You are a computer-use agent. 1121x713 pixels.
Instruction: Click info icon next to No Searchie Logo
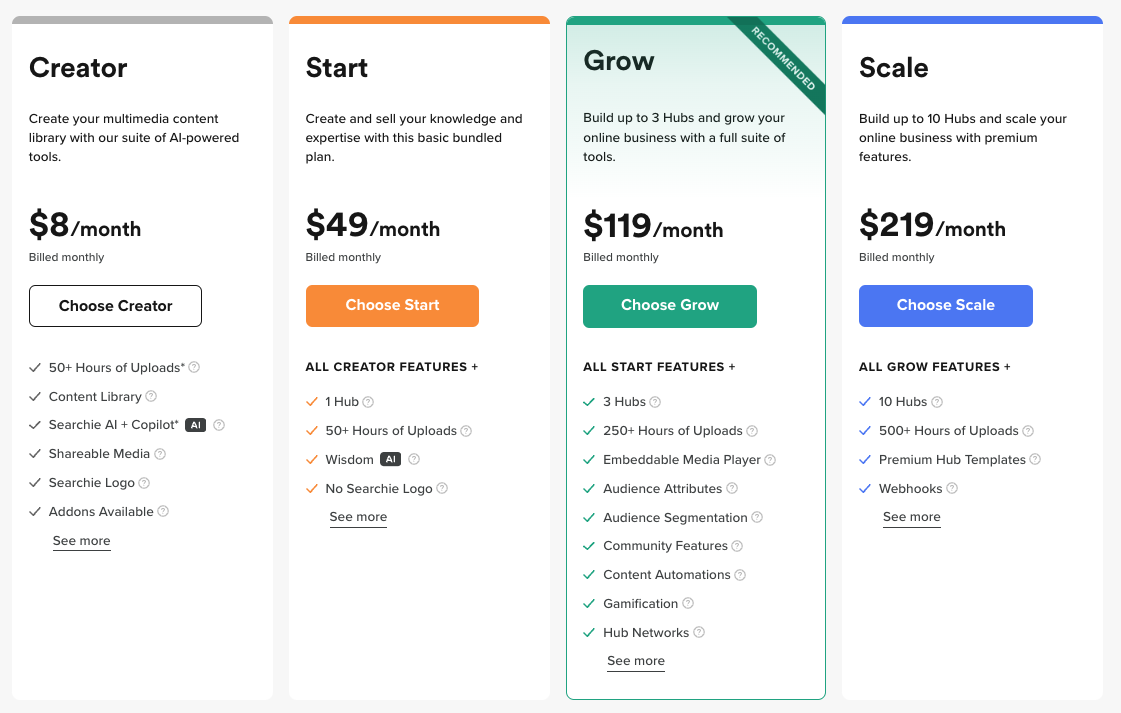(442, 489)
